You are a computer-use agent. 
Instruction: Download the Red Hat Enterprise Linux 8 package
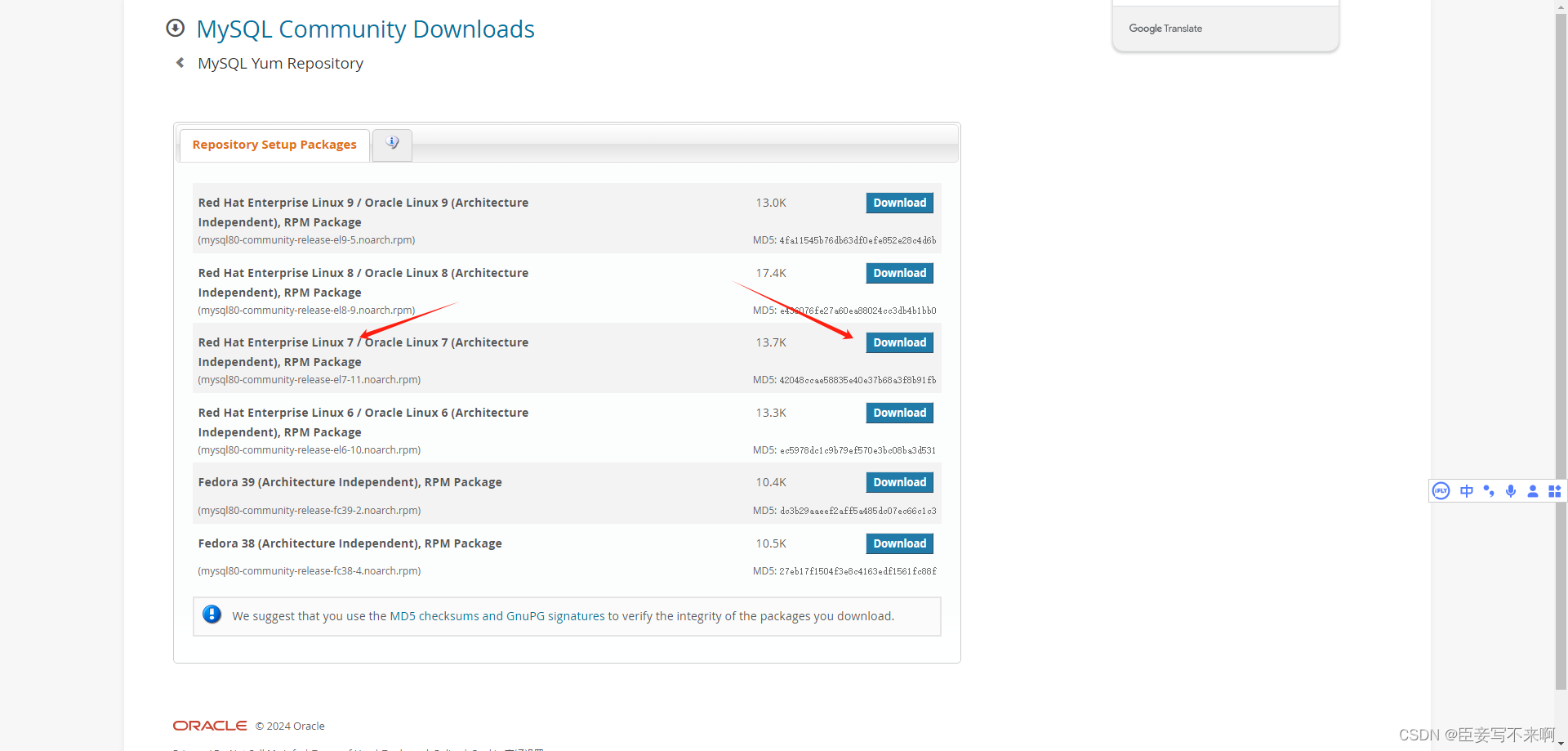pyautogui.click(x=899, y=273)
